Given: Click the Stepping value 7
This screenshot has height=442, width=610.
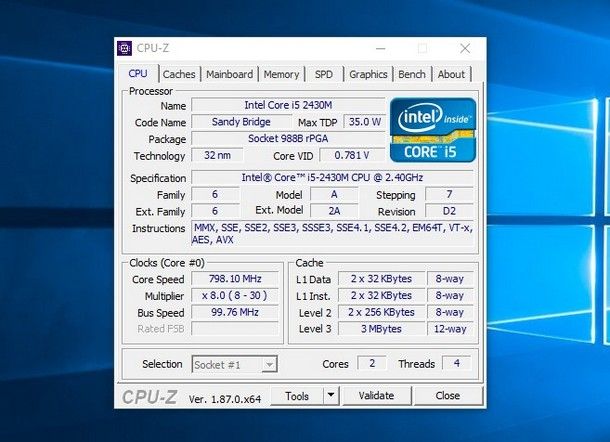Looking at the screenshot, I should (449, 194).
